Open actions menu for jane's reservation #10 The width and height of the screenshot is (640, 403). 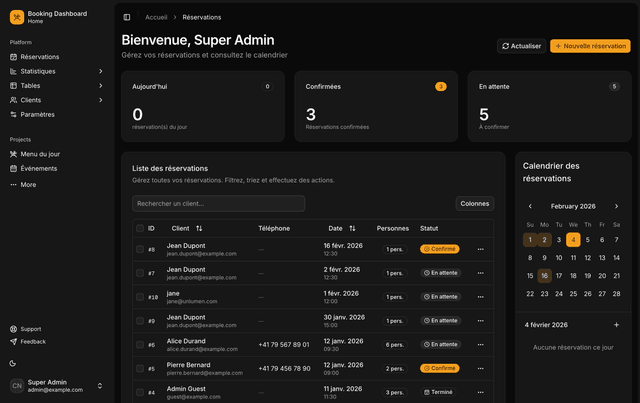(480, 297)
